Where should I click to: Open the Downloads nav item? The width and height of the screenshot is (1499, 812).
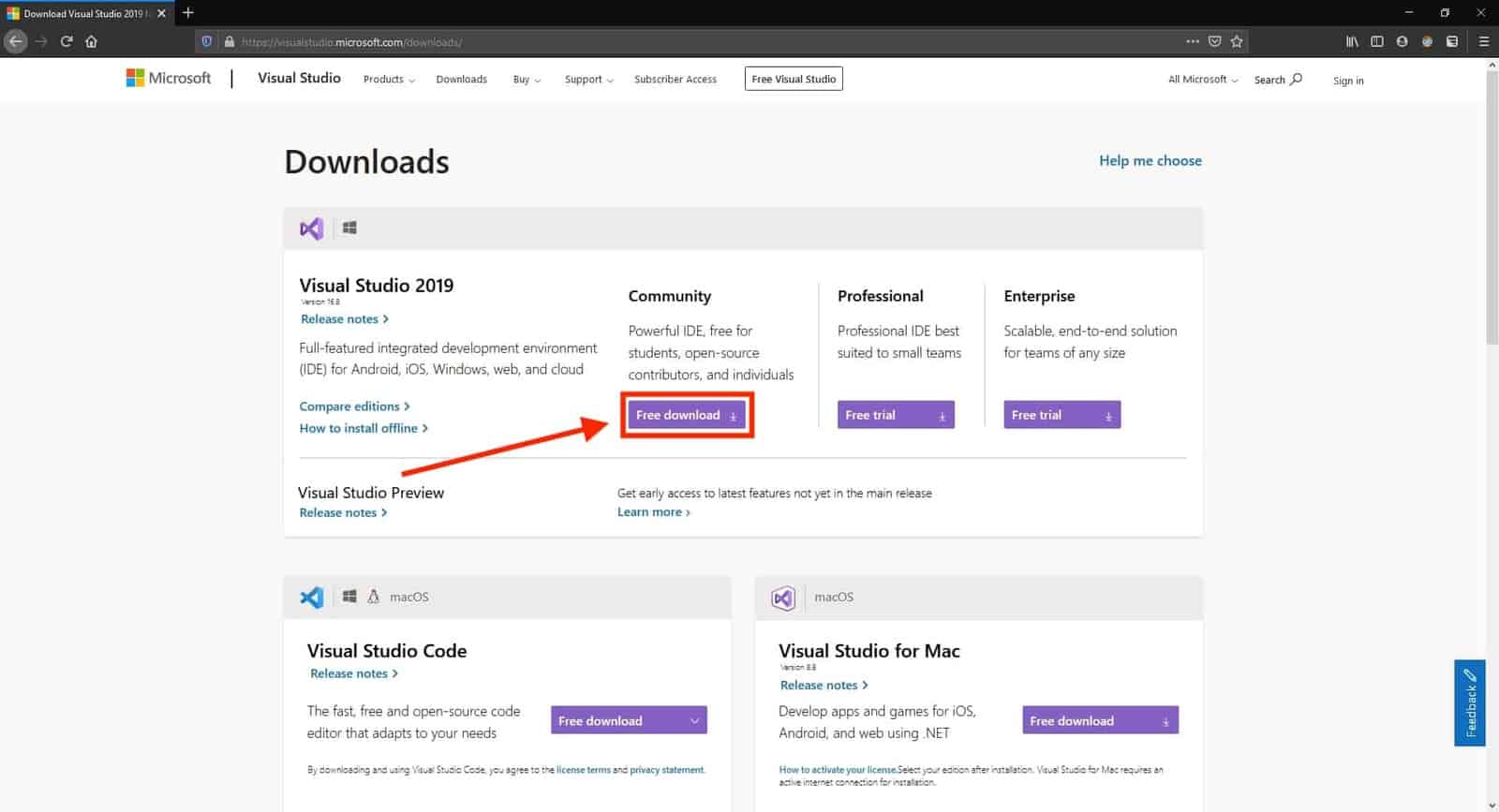461,80
